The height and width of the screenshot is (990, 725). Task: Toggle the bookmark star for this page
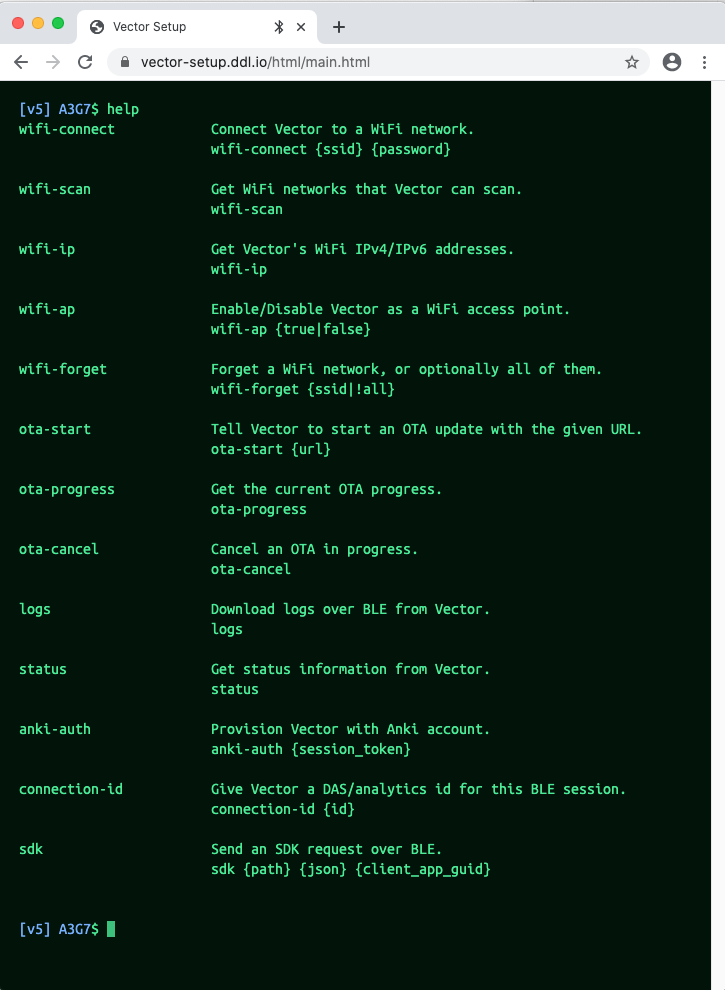click(x=632, y=61)
